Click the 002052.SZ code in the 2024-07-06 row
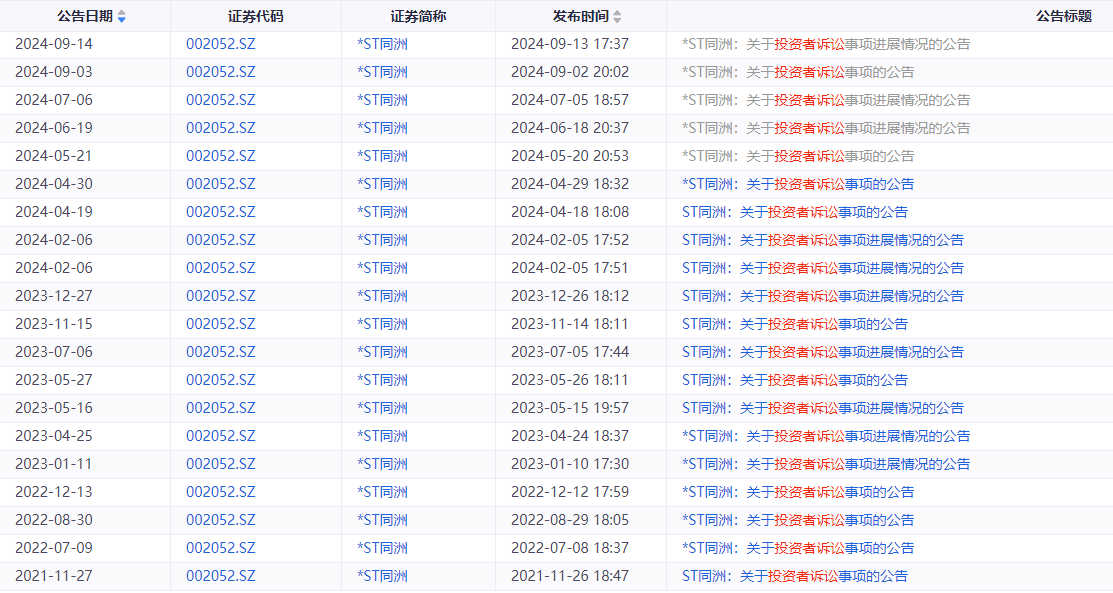 [221, 100]
